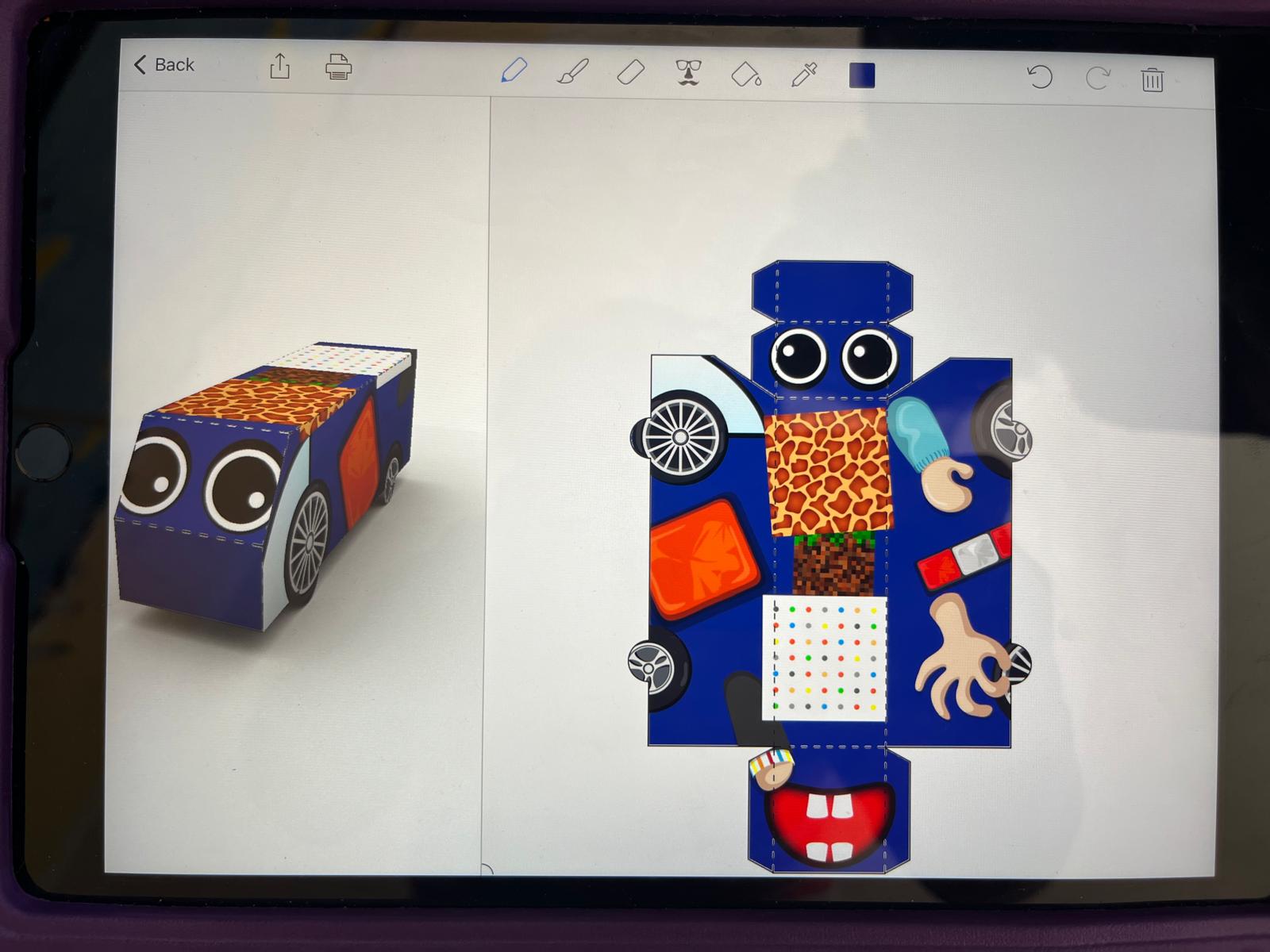Select the eraser tool
The height and width of the screenshot is (952, 1270).
(x=631, y=73)
